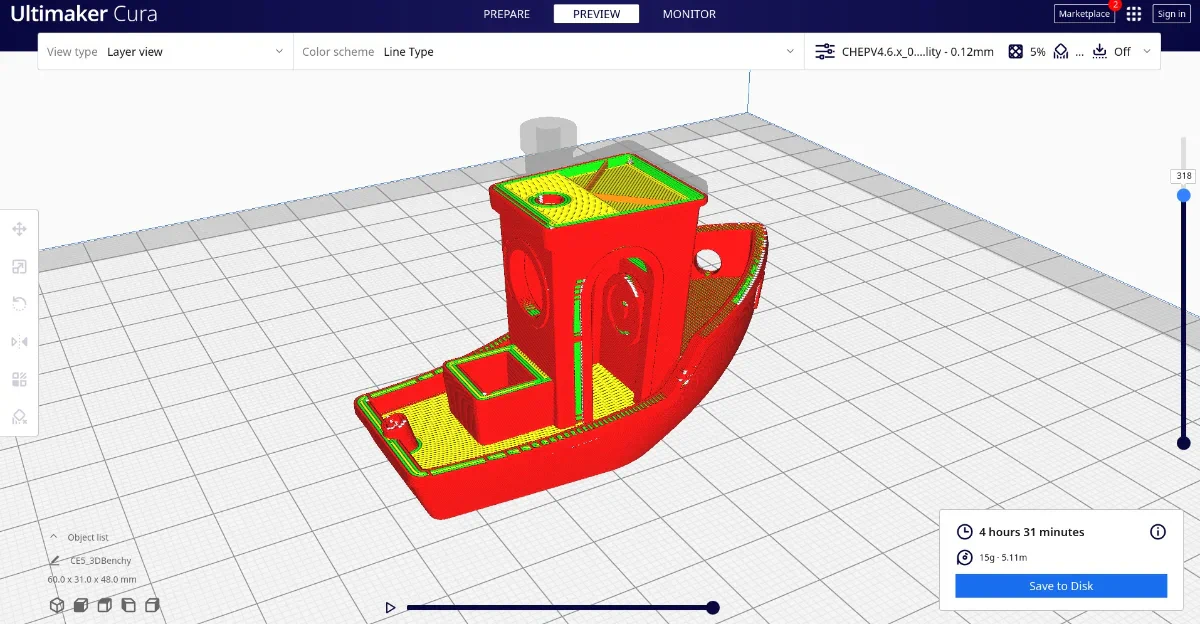This screenshot has width=1200, height=624.
Task: Switch camera to left side view cube
Action: tap(129, 605)
